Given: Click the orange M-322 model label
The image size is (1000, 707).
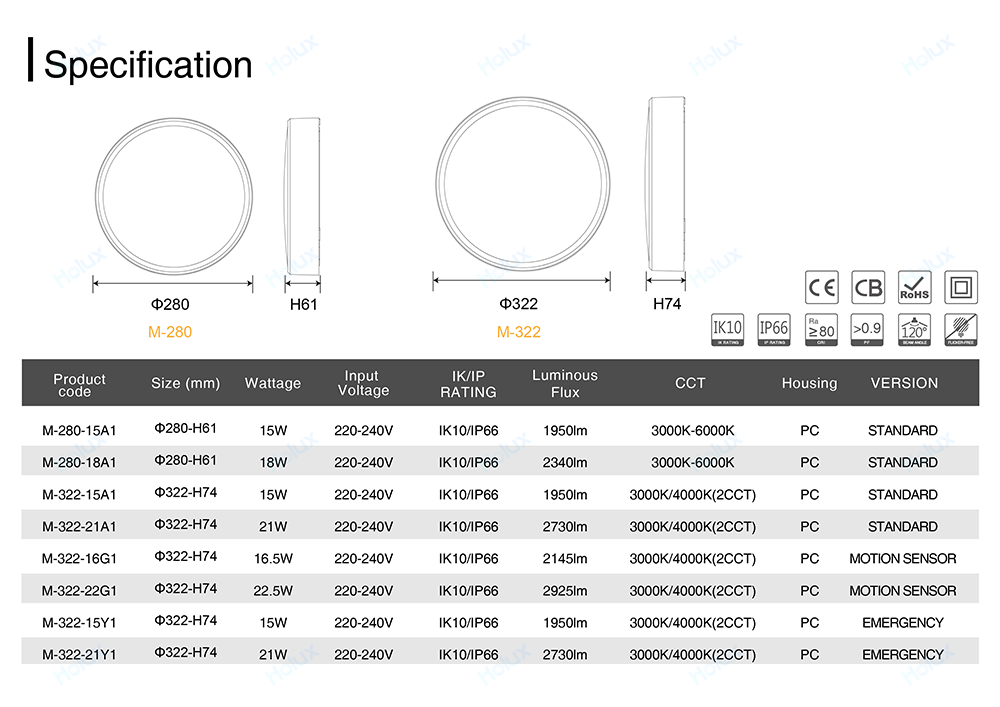Looking at the screenshot, I should [518, 332].
